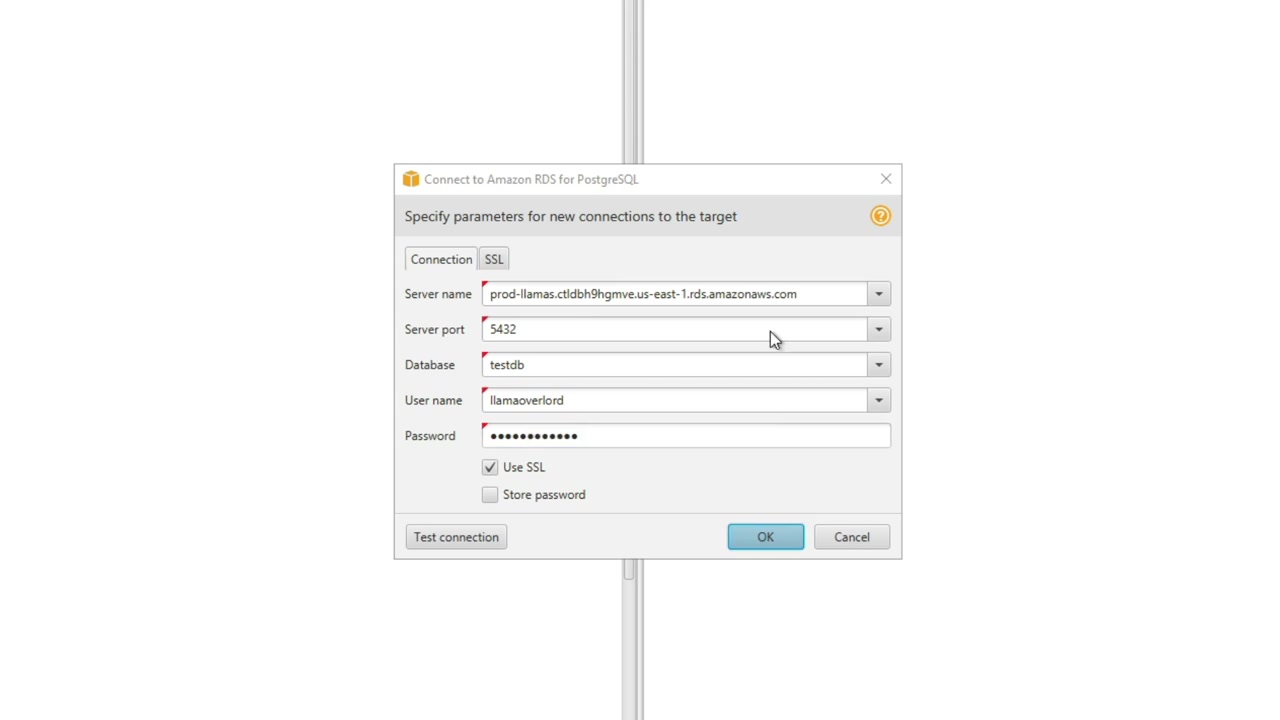Viewport: 1280px width, 720px height.
Task: Expand the Database dropdown arrow
Action: (879, 365)
